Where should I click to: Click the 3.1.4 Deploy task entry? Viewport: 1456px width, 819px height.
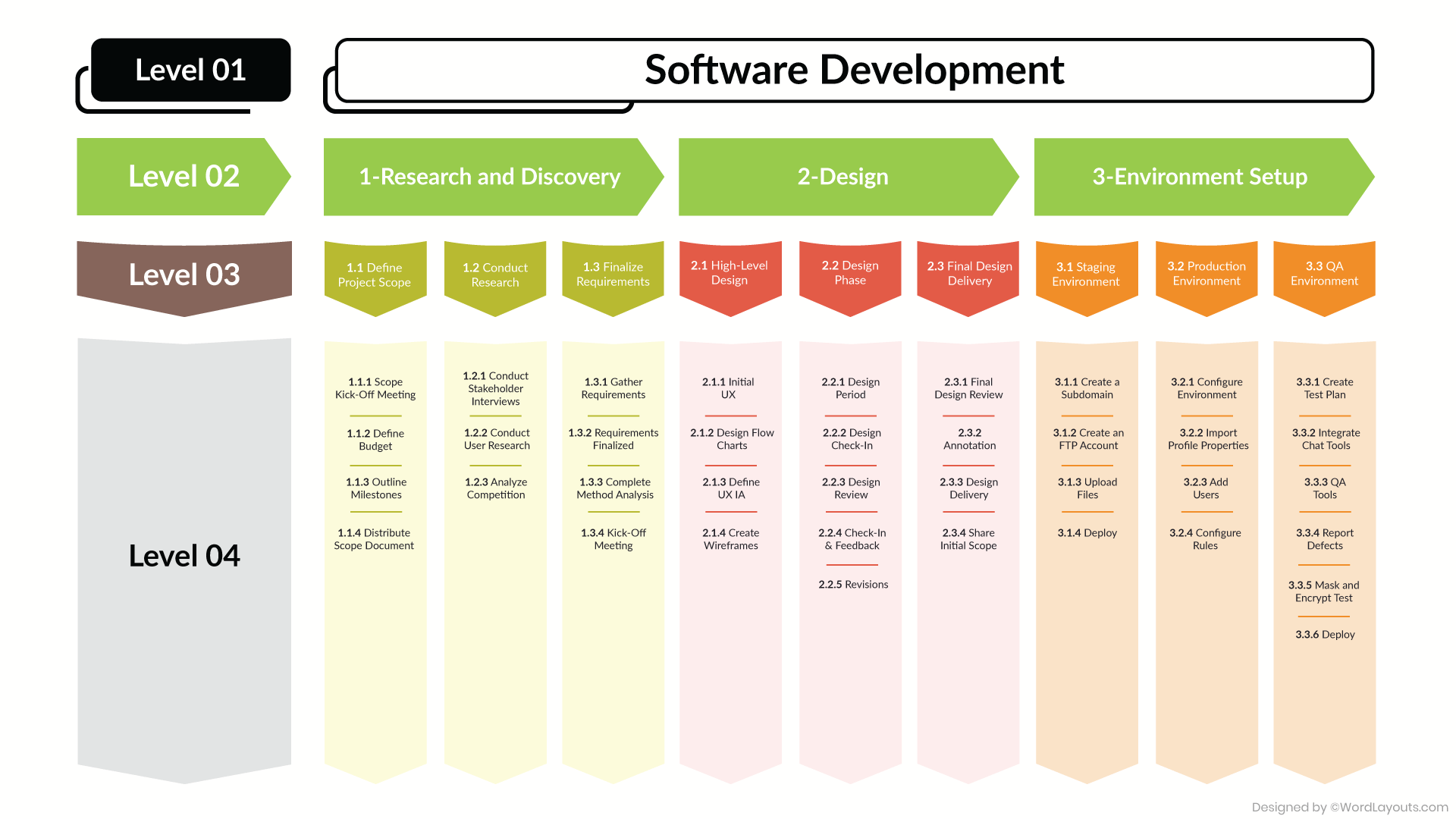pyautogui.click(x=1087, y=532)
